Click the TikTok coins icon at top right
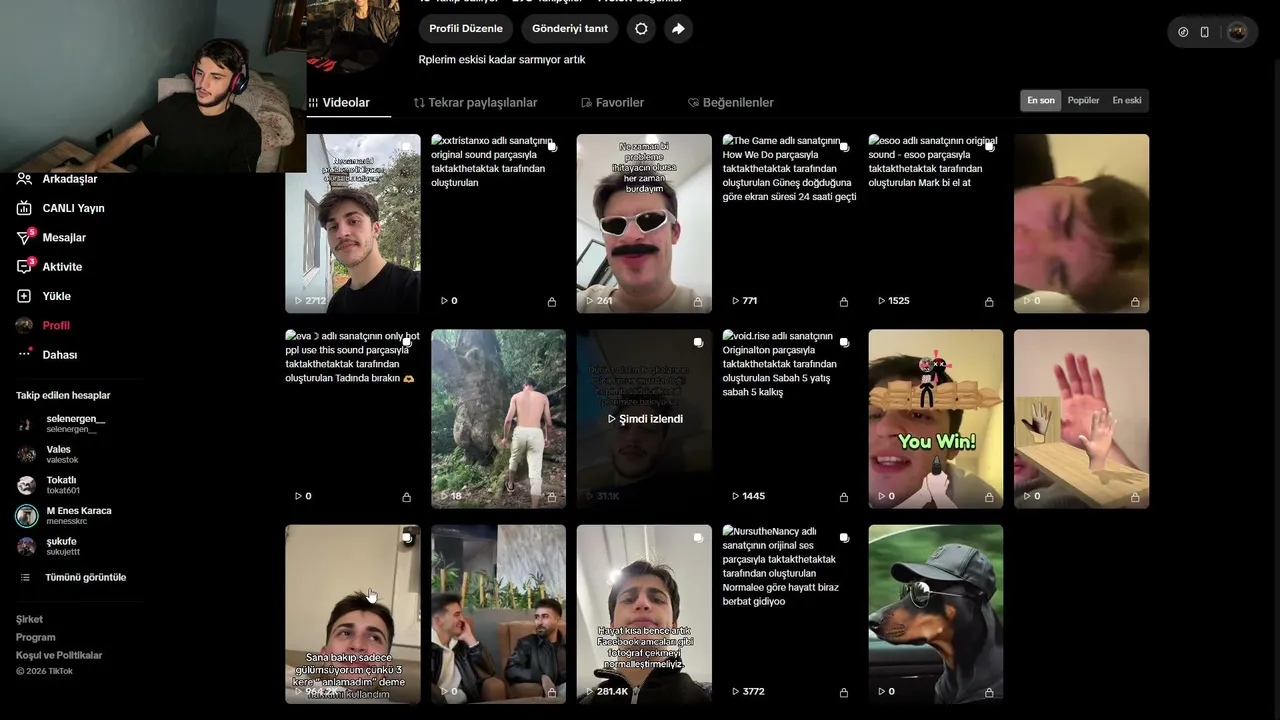 pyautogui.click(x=1183, y=32)
